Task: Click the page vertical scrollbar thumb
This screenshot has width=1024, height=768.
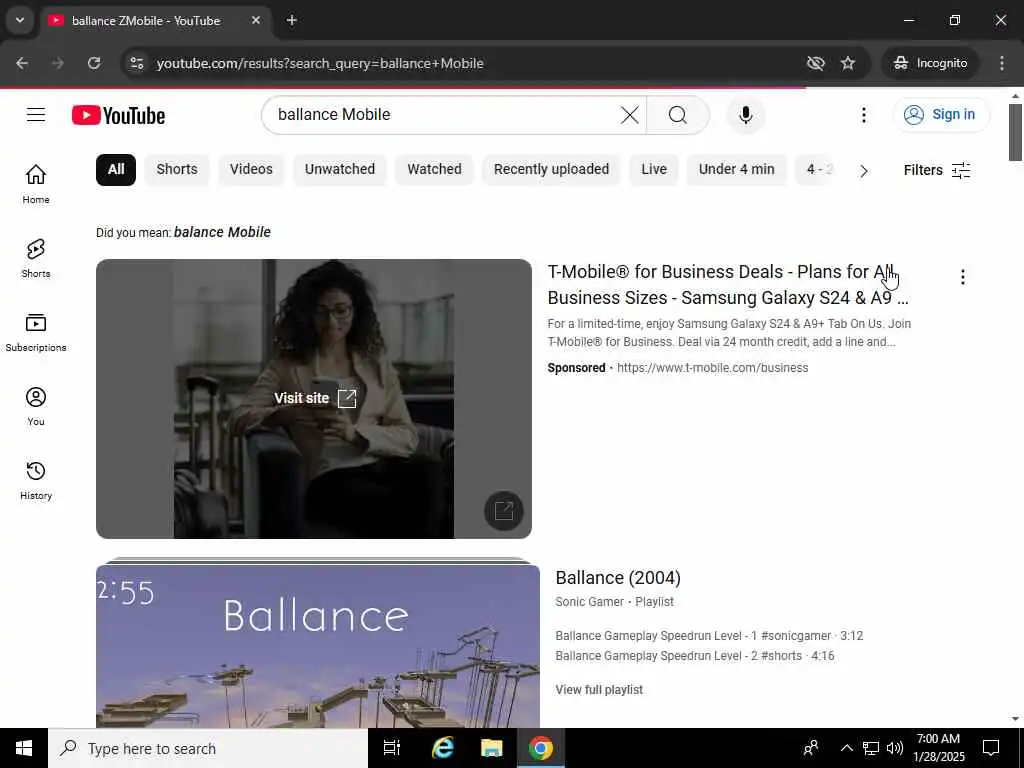Action: (x=1016, y=132)
